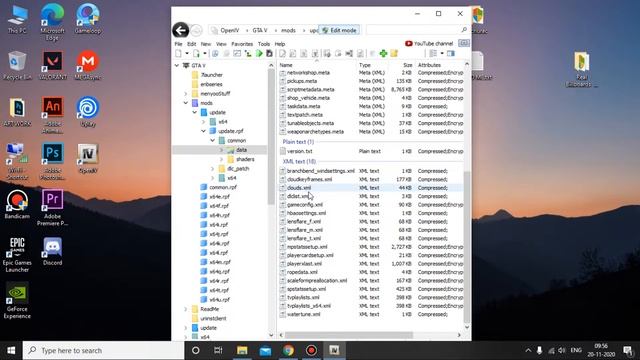This screenshot has width=640, height=360.
Task: Open the OpenIV desktop shortcut
Action: click(x=88, y=158)
